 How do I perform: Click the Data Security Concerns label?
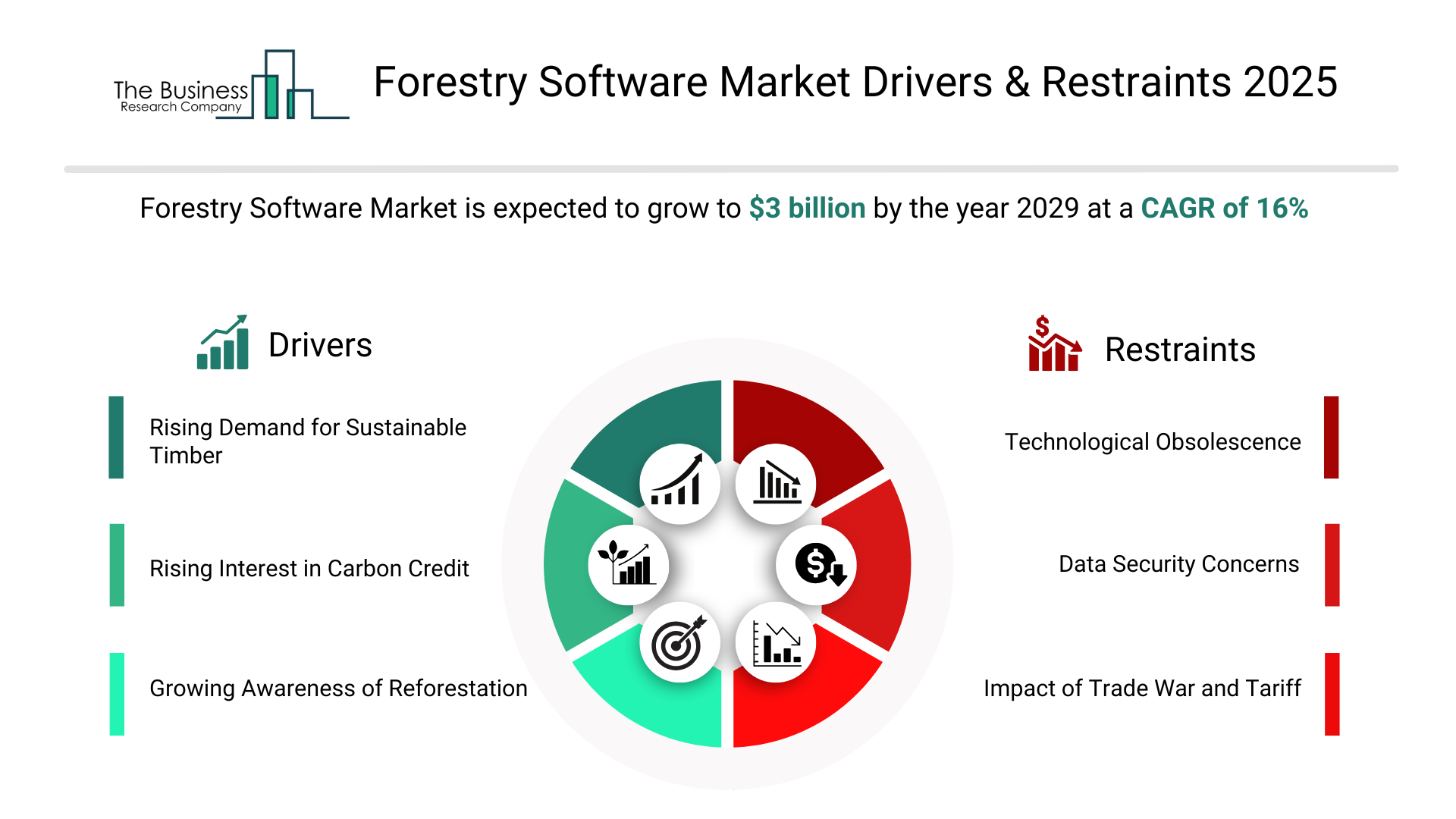(1178, 564)
